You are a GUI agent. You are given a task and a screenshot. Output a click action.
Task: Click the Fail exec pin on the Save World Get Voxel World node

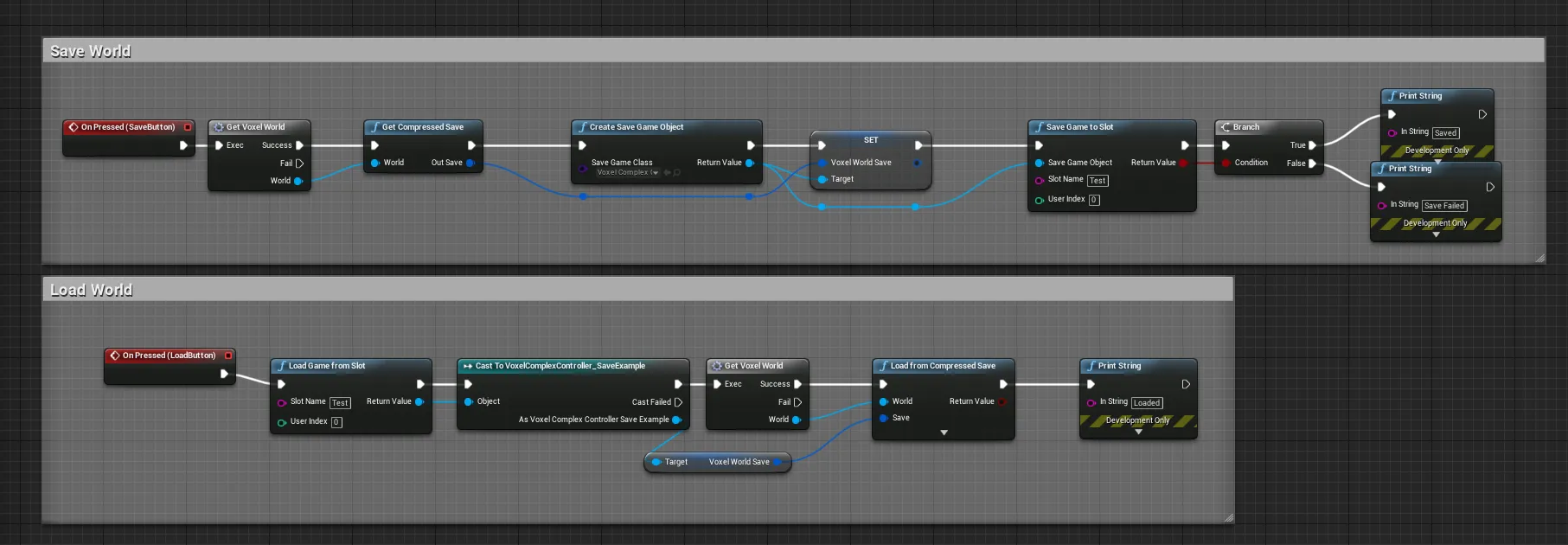click(299, 163)
